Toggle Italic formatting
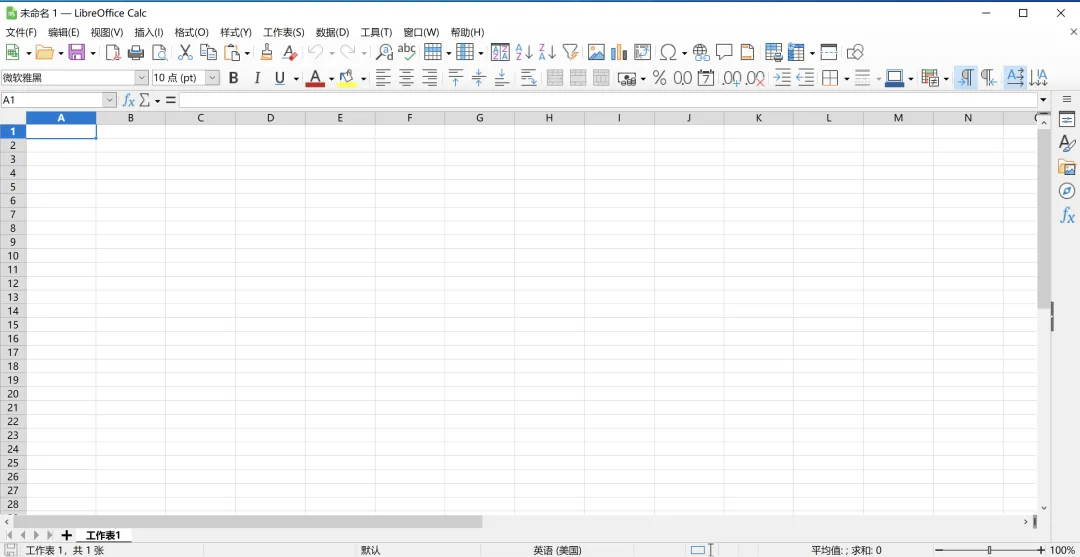Screen dimensions: 1080x557 pyautogui.click(x=257, y=78)
